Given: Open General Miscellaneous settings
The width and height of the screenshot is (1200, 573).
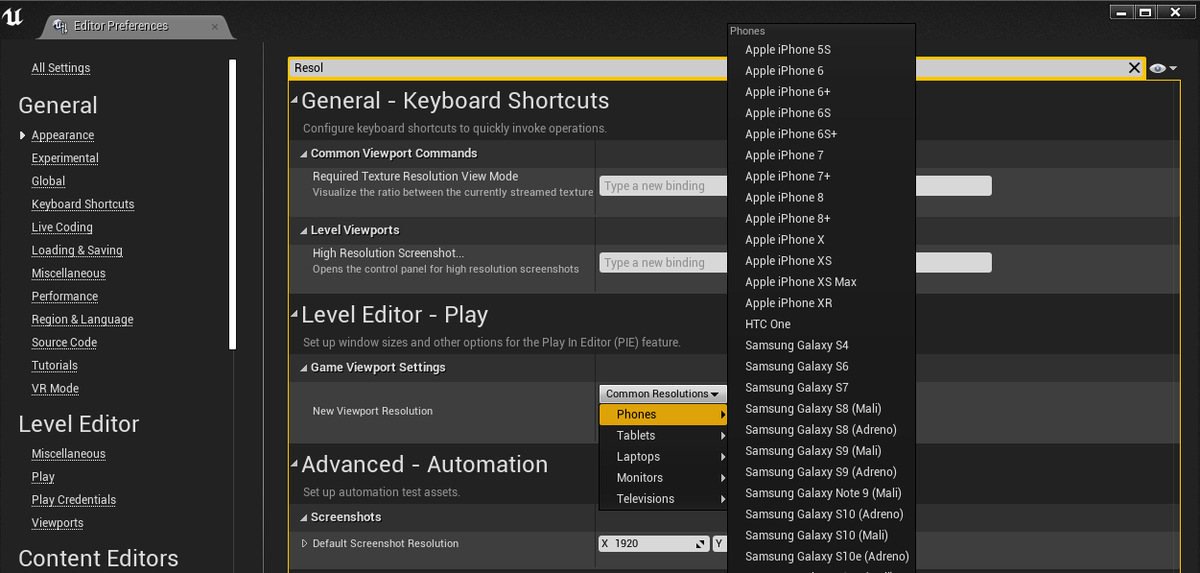Looking at the screenshot, I should 68,273.
